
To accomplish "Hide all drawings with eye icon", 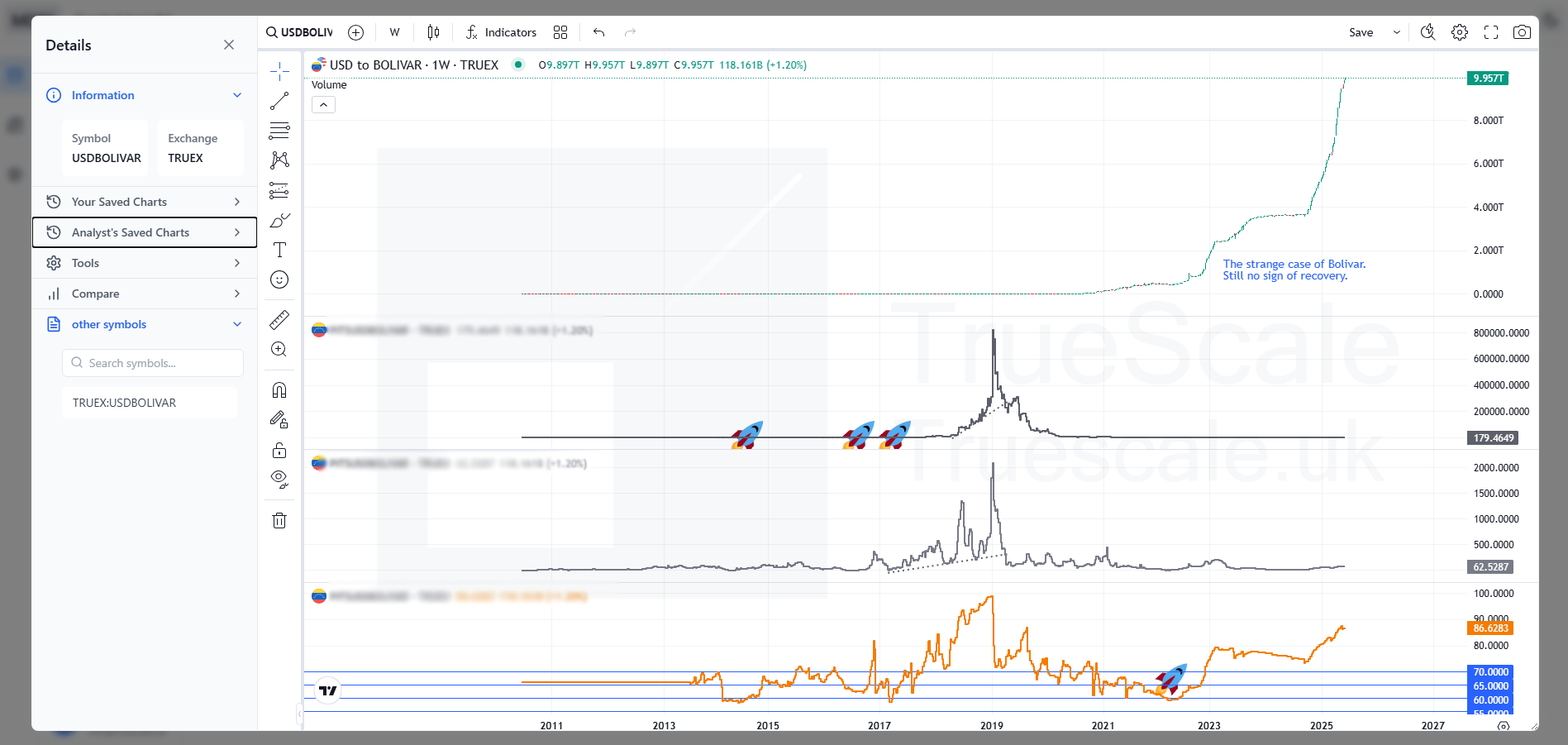I will click(279, 479).
